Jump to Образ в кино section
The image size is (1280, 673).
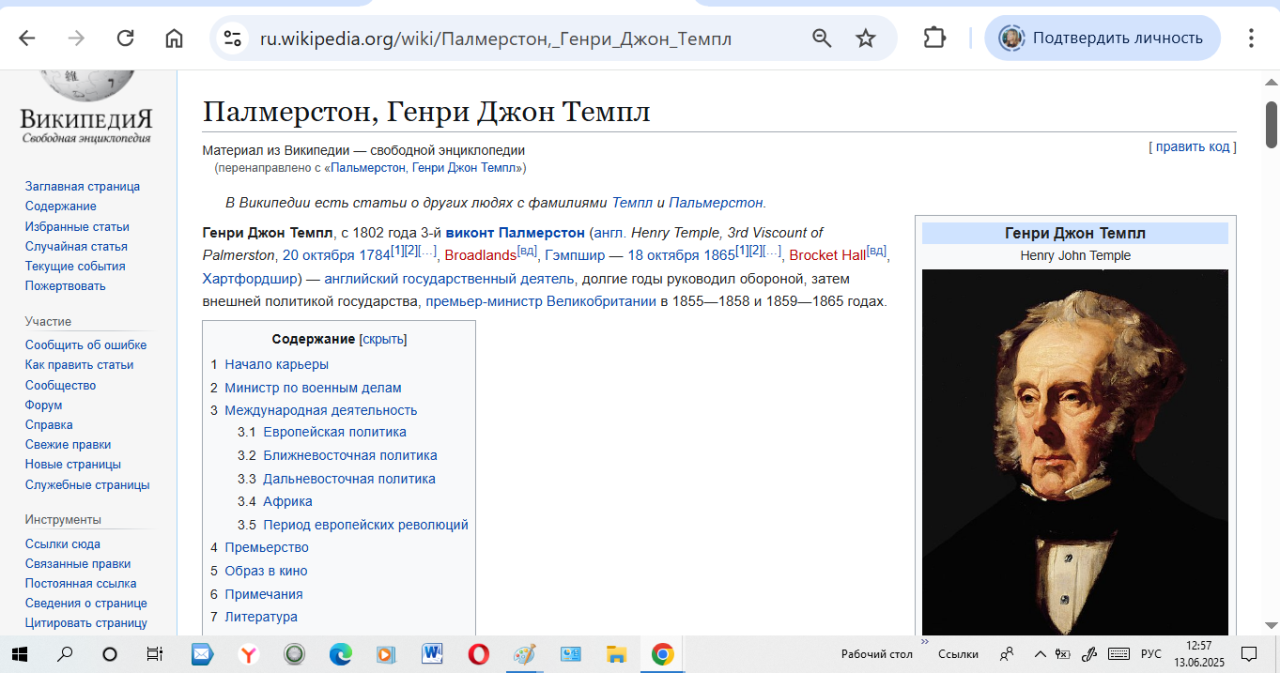pos(266,571)
